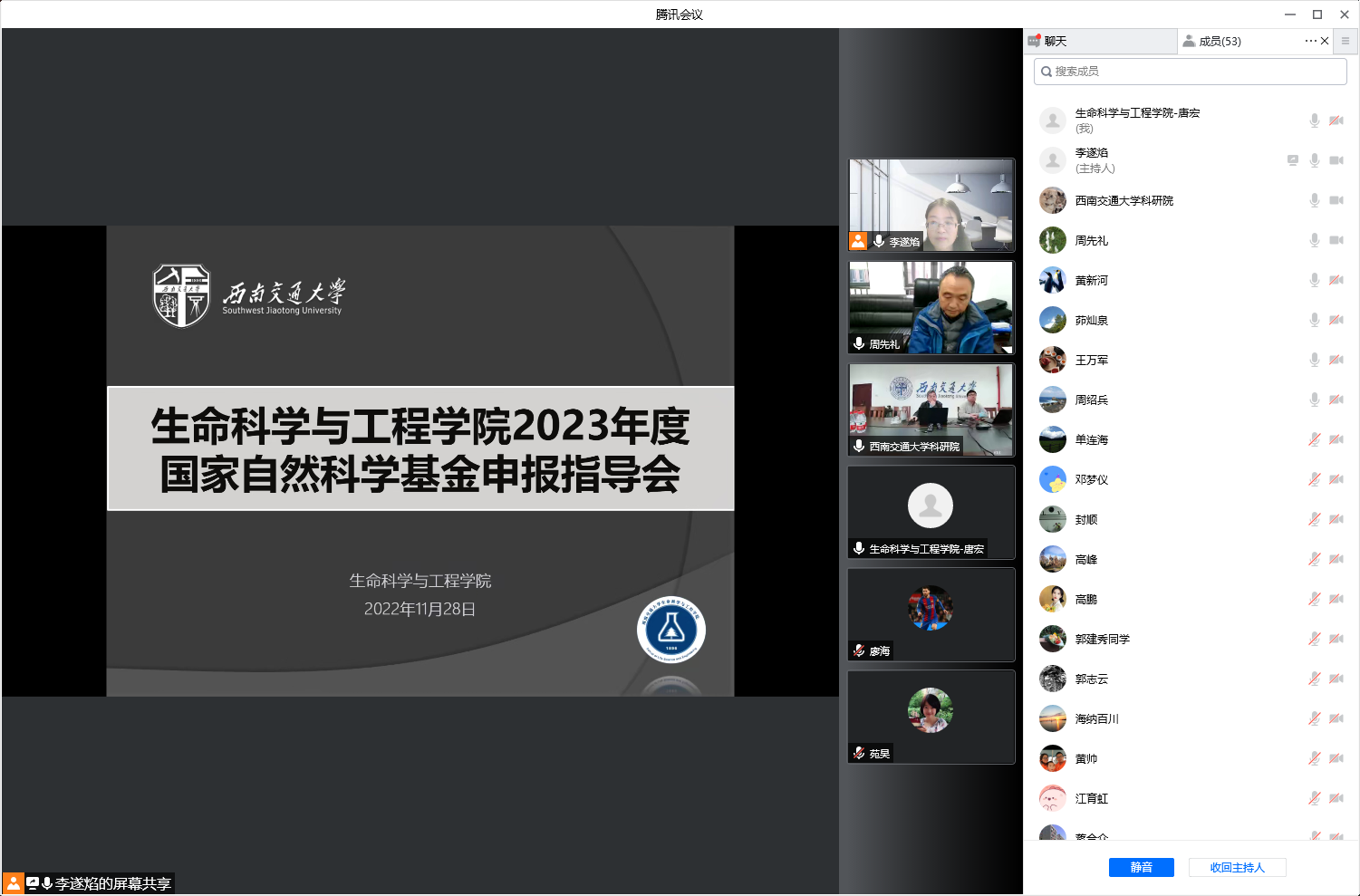Viewport: 1360px width, 896px height.
Task: Click camera icon for 西南交通大学学科研院
Action: coord(1336,200)
